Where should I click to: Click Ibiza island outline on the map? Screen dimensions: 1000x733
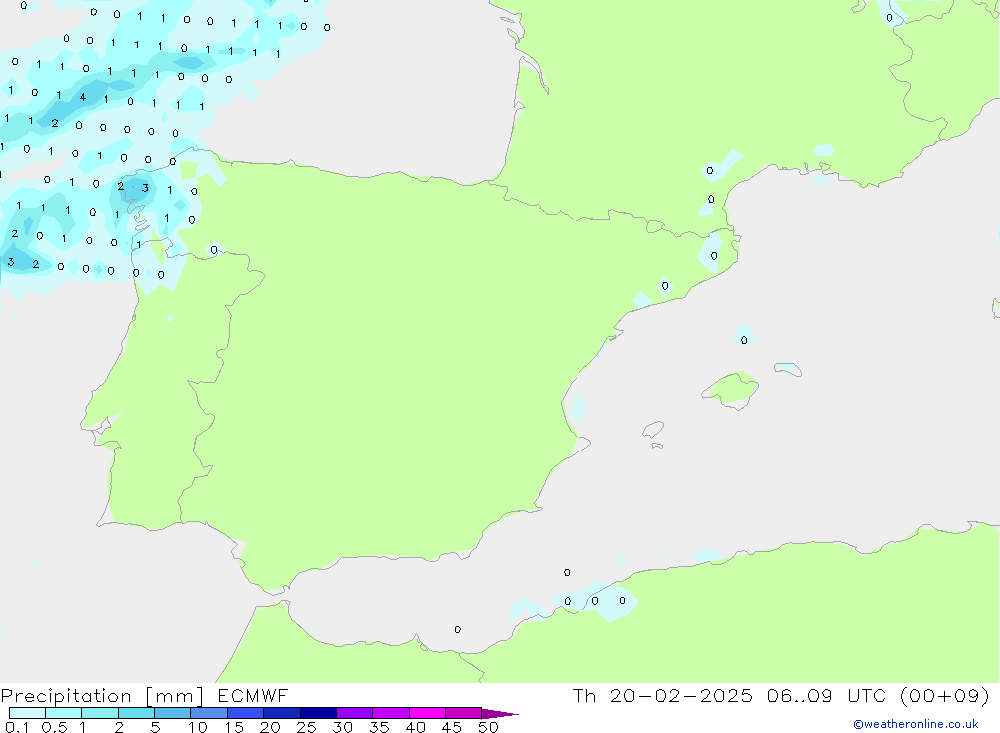pos(653,430)
